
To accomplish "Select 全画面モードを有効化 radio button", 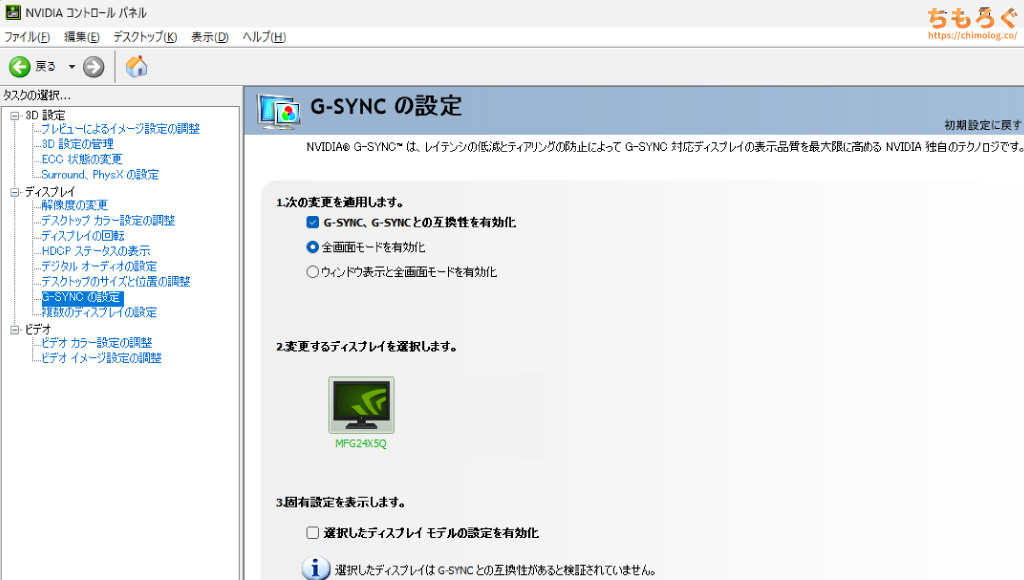I will 312,247.
